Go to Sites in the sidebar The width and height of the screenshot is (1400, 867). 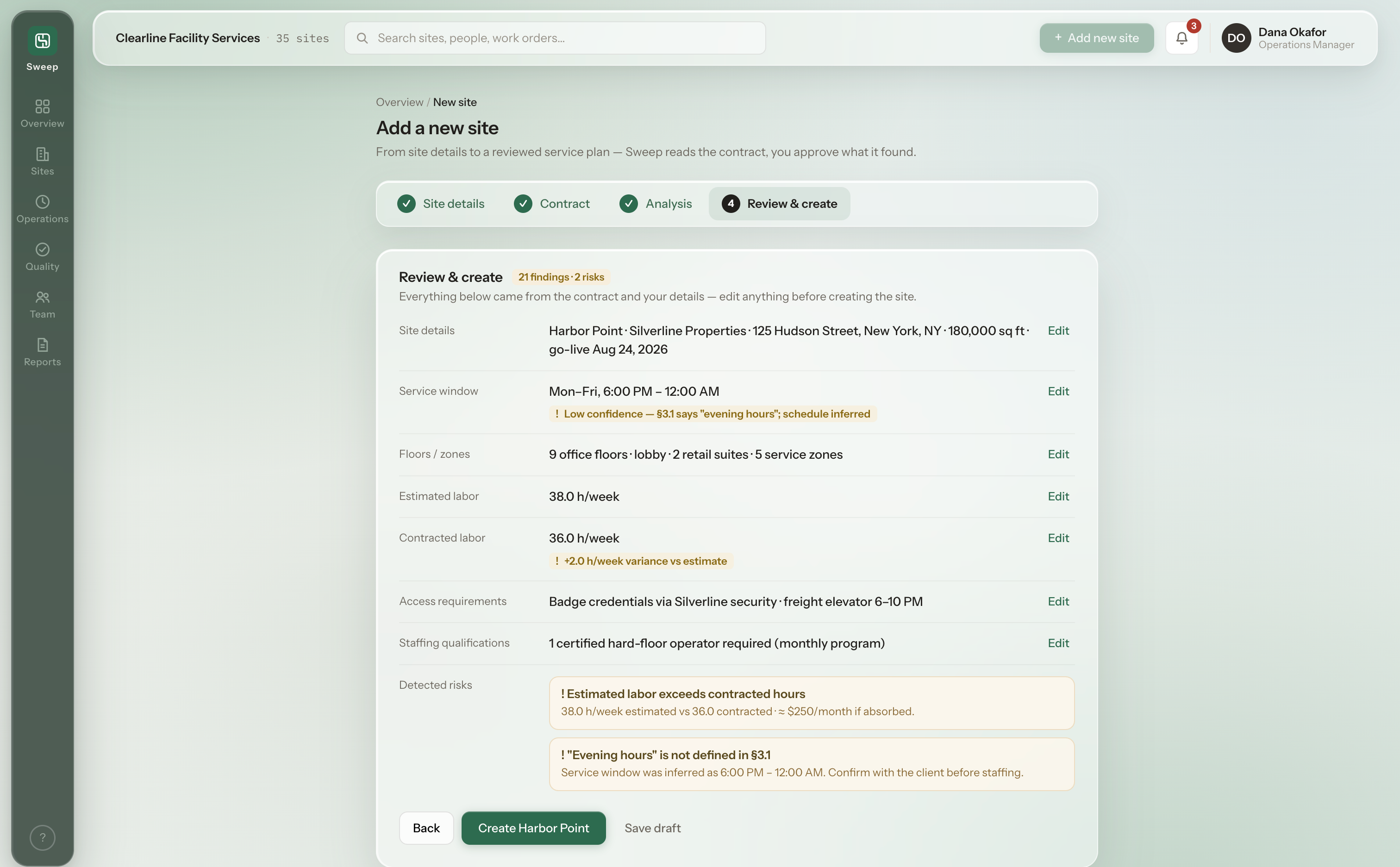[x=42, y=161]
